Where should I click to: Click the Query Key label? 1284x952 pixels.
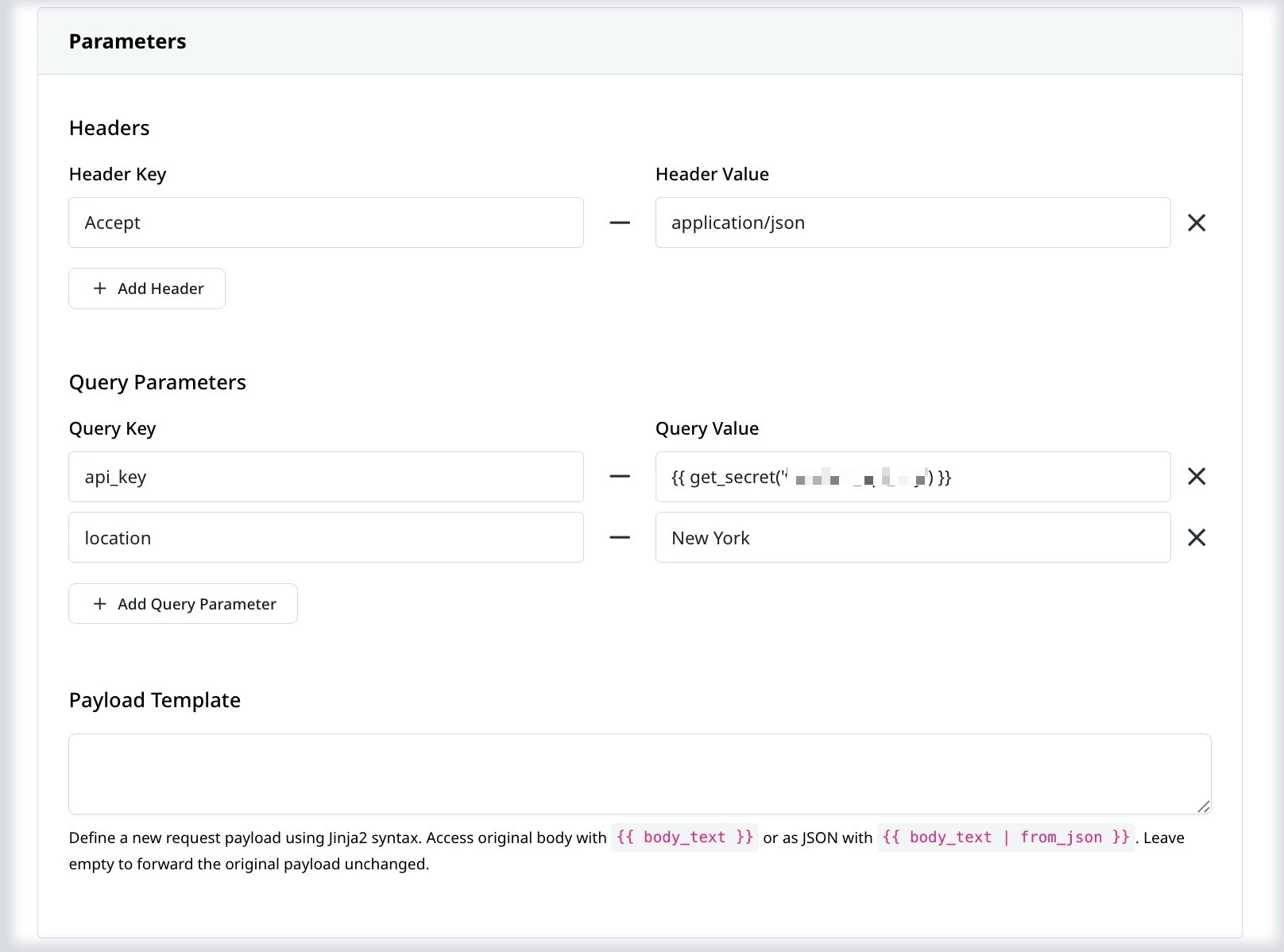pos(112,428)
